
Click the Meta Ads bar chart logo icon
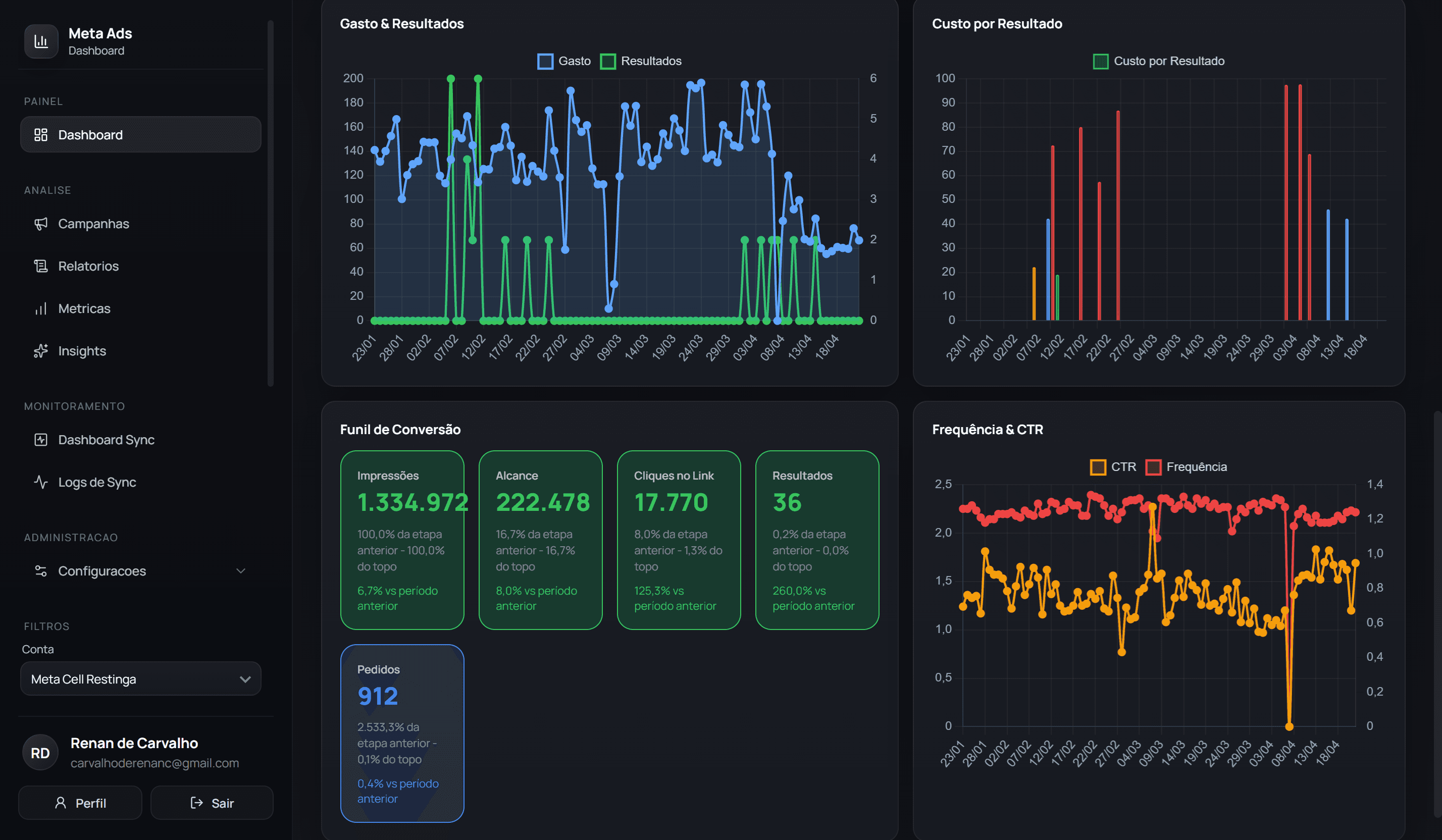[41, 41]
